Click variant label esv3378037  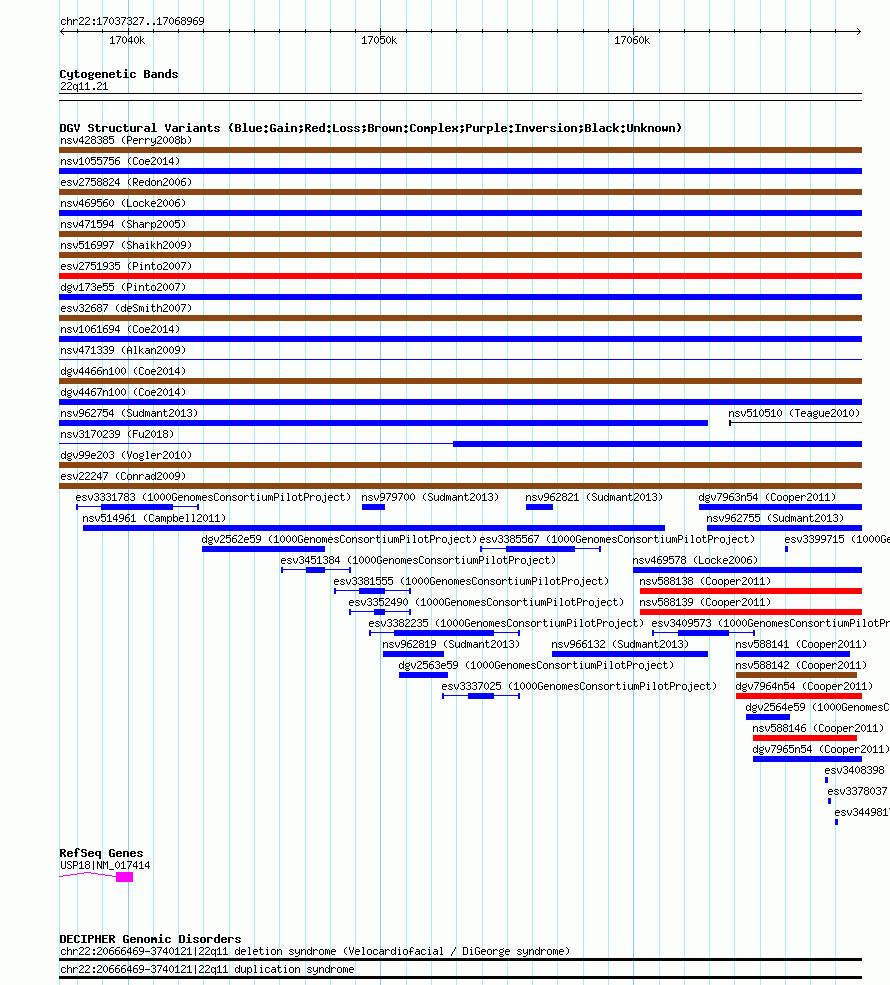(857, 791)
